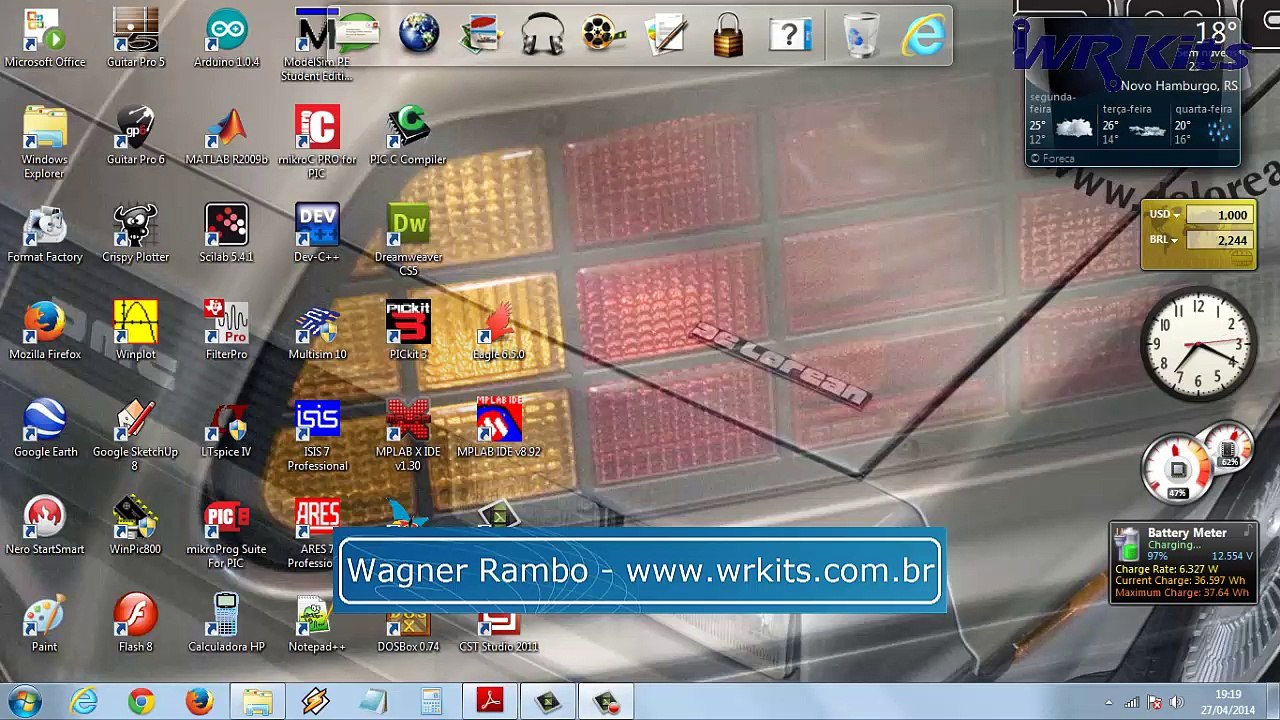Open the Guitar Pro 6 shortcut
The image size is (1280, 720).
pos(136,135)
